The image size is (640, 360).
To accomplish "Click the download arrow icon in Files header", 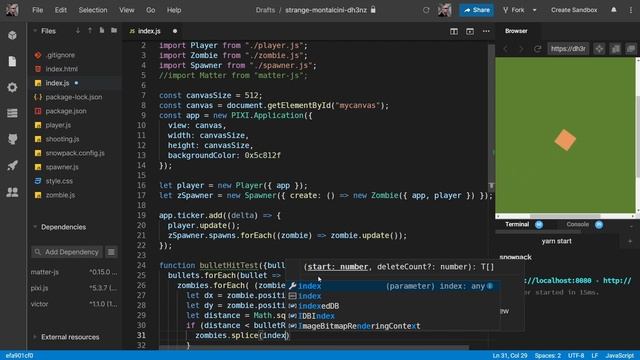I will click(78, 31).
